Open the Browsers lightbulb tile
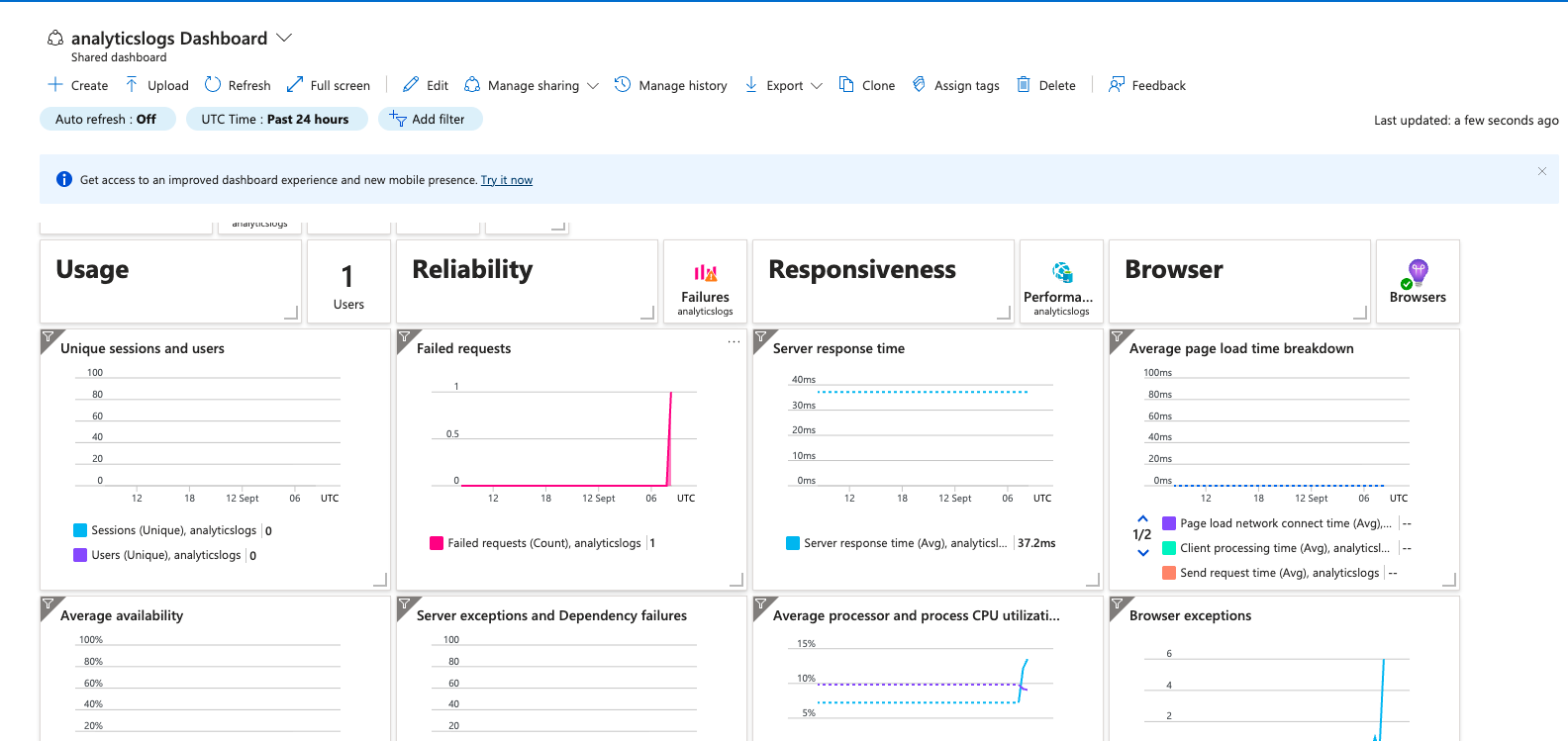 coord(1418,281)
